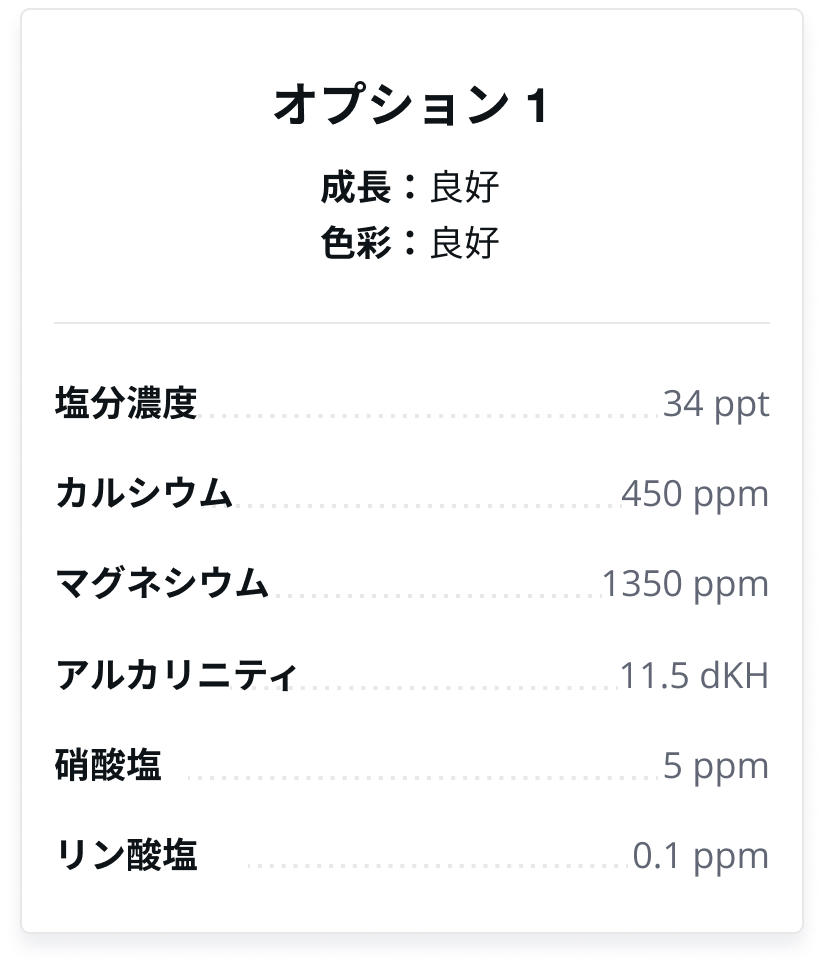Click the アルカリニティ row label
This screenshot has height=966, width=824.
176,675
